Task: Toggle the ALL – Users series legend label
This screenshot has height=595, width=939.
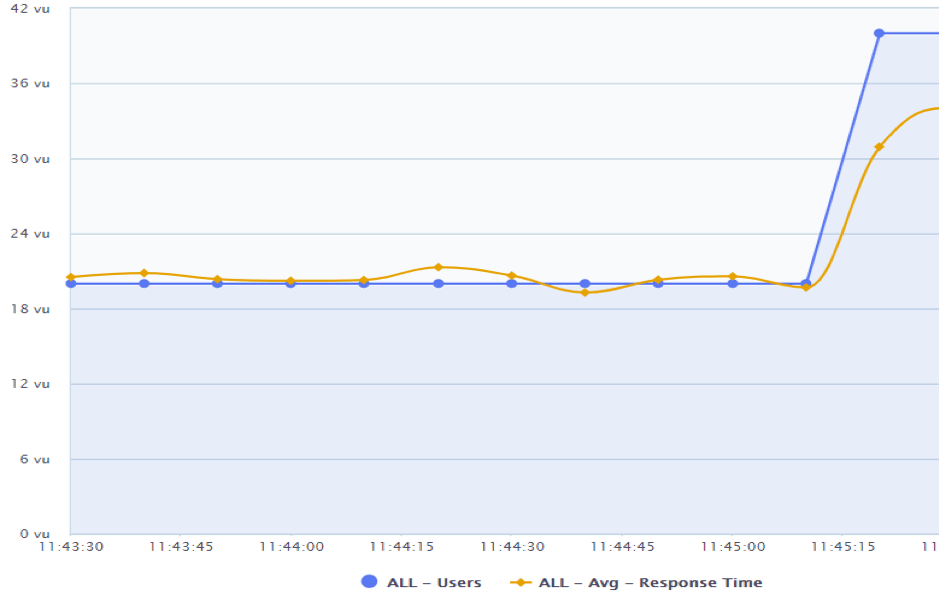Action: tap(433, 582)
